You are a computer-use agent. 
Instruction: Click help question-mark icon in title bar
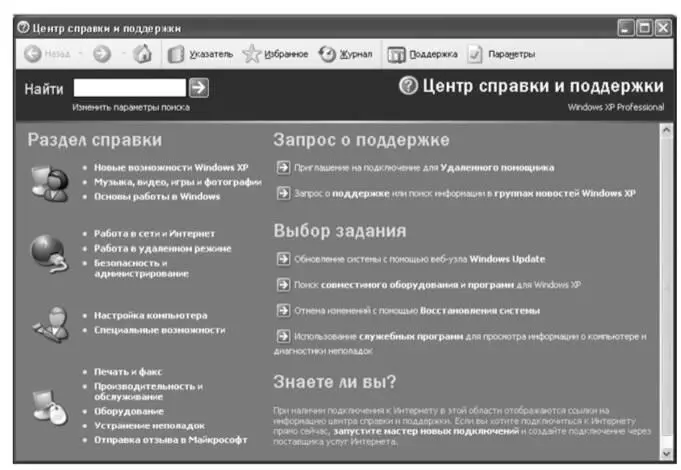(23, 28)
